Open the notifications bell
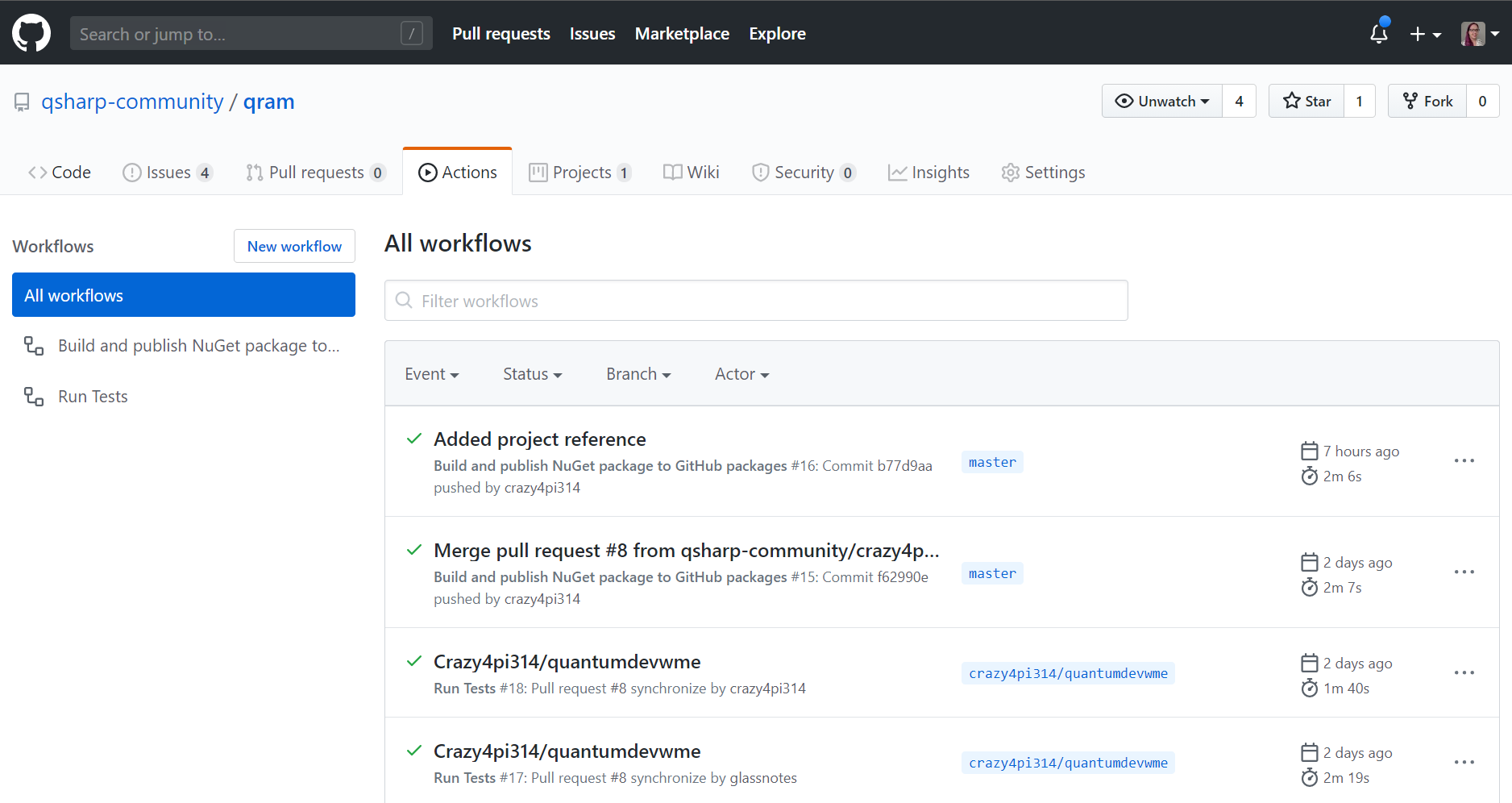 click(1379, 33)
